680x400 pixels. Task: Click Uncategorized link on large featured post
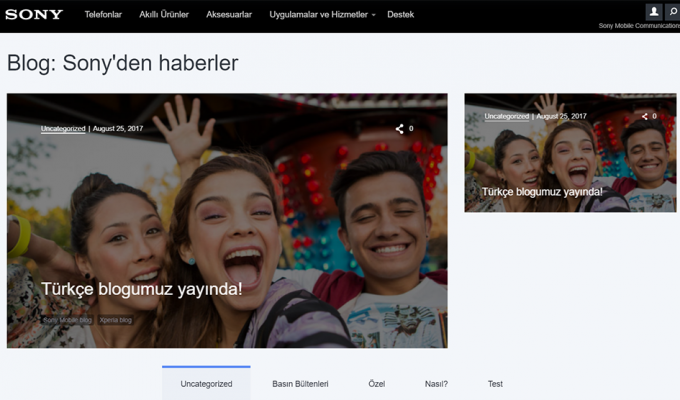(63, 129)
